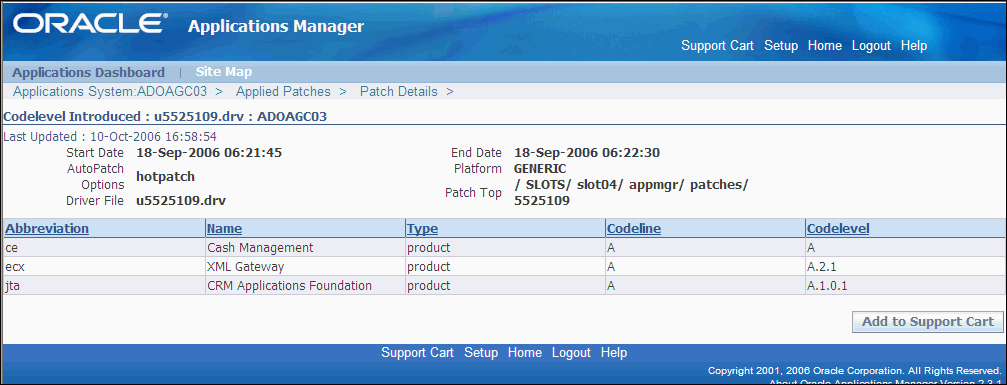Image resolution: width=1007 pixels, height=385 pixels.
Task: Click the product type in XML Gateway row
Action: (x=428, y=266)
